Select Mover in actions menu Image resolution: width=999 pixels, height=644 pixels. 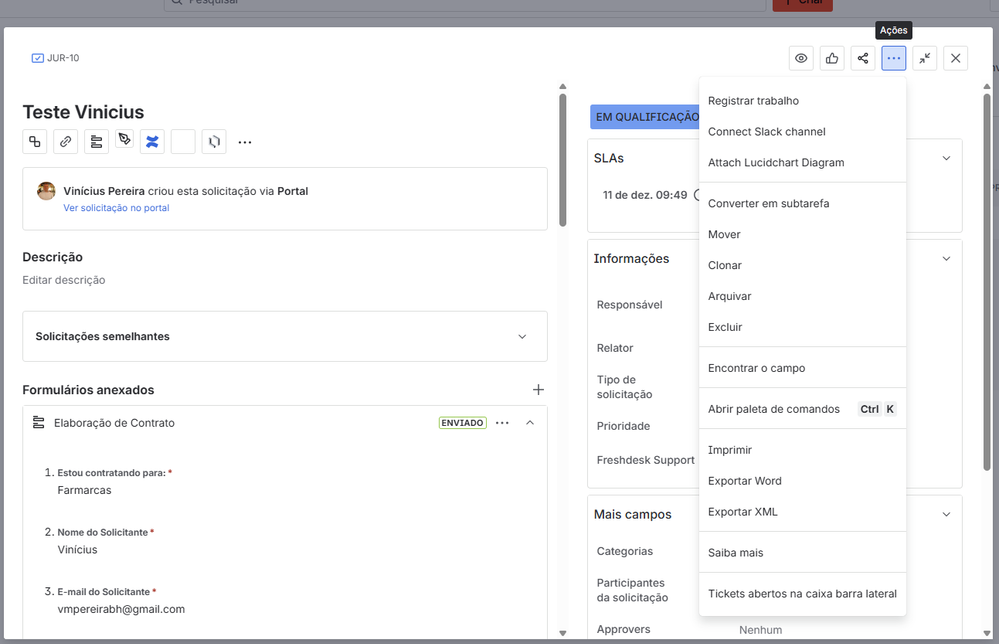pos(802,234)
